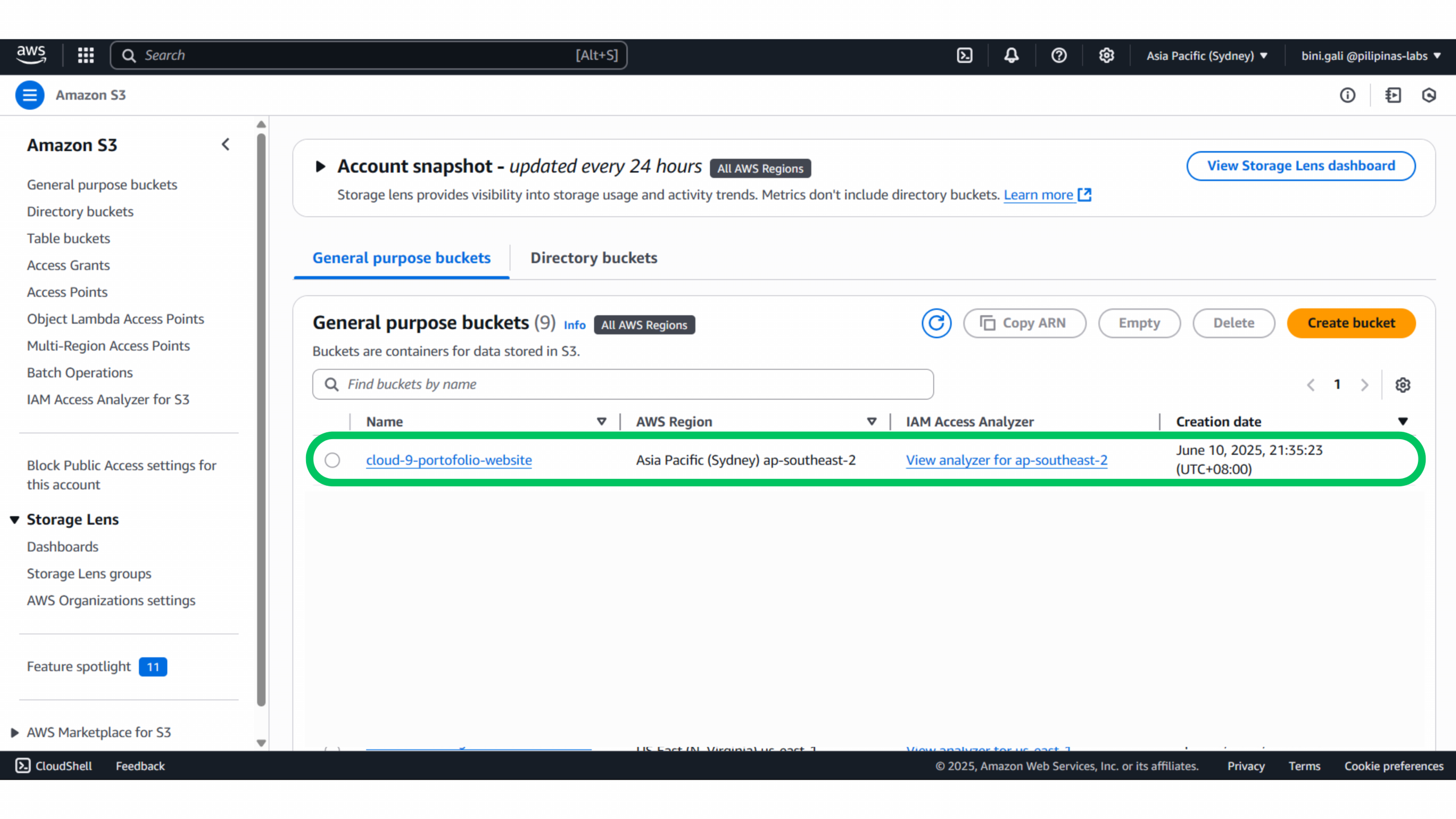Open the notifications bell
This screenshot has height=819, width=1456.
coord(1011,55)
